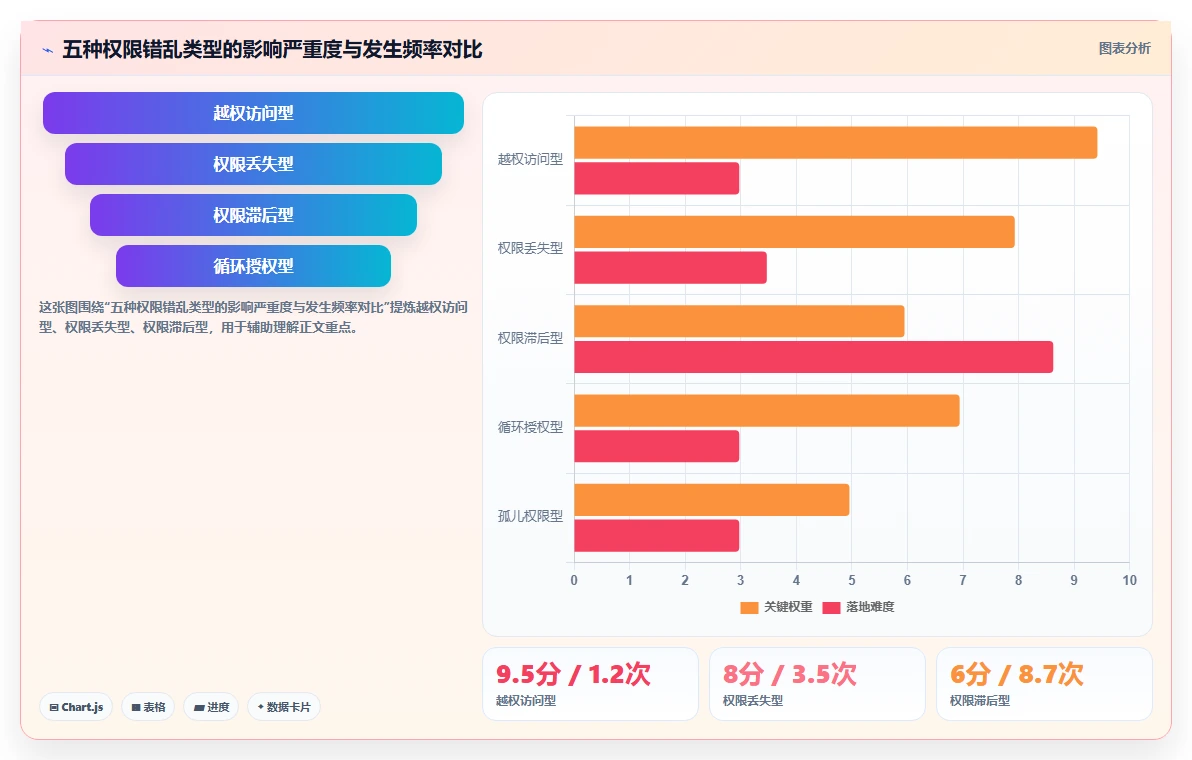Viewport: 1192px width, 760px height.
Task: Click the red 权限滞后型 bar in chart
Action: pyautogui.click(x=813, y=357)
